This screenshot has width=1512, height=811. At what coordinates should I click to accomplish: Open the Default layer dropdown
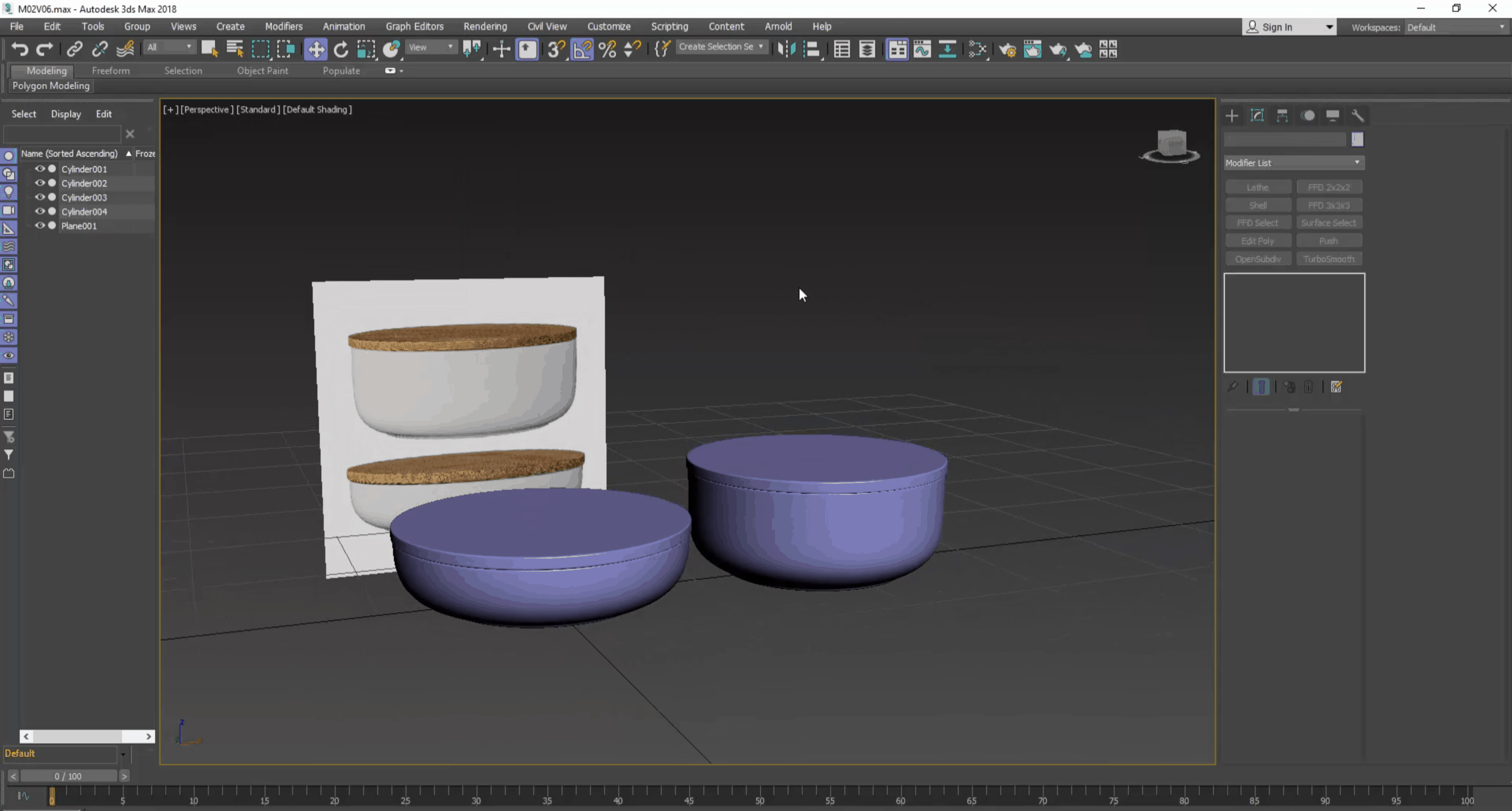point(122,754)
